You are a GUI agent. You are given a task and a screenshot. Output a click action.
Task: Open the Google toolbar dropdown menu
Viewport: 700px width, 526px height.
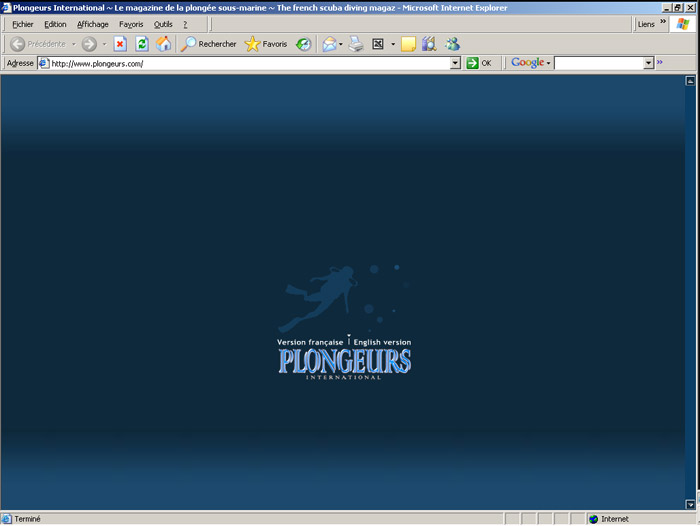531,63
